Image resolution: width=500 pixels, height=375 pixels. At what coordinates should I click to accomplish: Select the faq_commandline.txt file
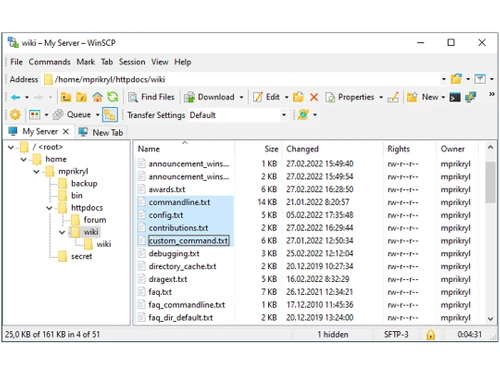(187, 305)
